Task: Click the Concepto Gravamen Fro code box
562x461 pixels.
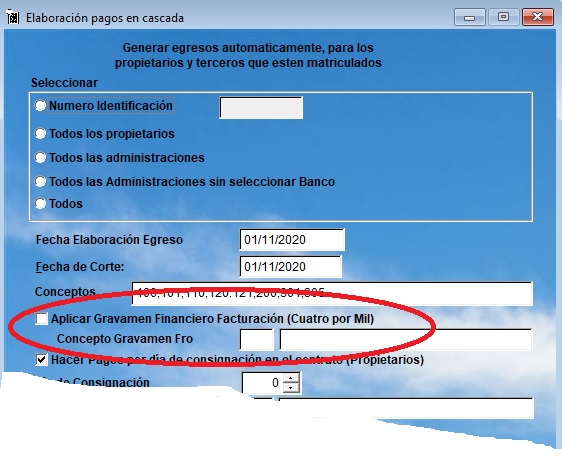Action: click(x=256, y=339)
